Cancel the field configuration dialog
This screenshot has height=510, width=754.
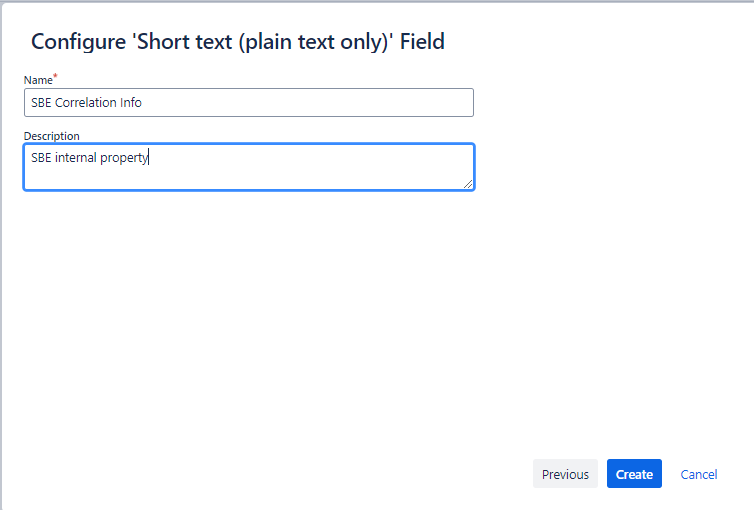pos(698,474)
